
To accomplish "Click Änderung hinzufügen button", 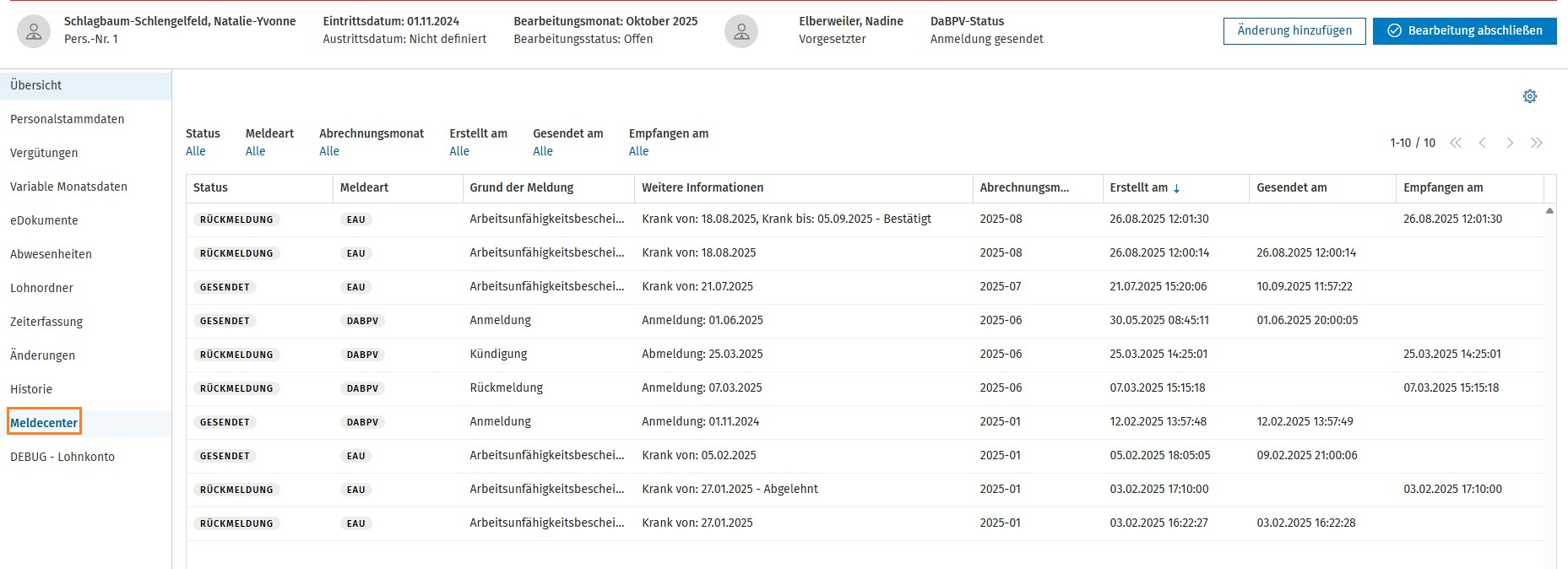I will [1294, 30].
